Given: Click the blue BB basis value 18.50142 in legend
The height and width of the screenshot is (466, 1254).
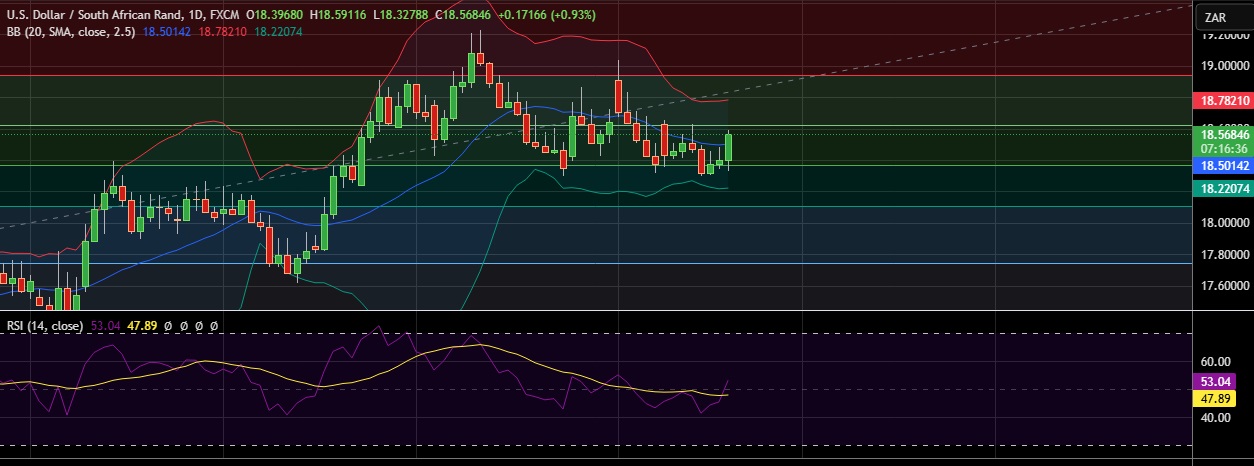Looking at the screenshot, I should click(169, 32).
